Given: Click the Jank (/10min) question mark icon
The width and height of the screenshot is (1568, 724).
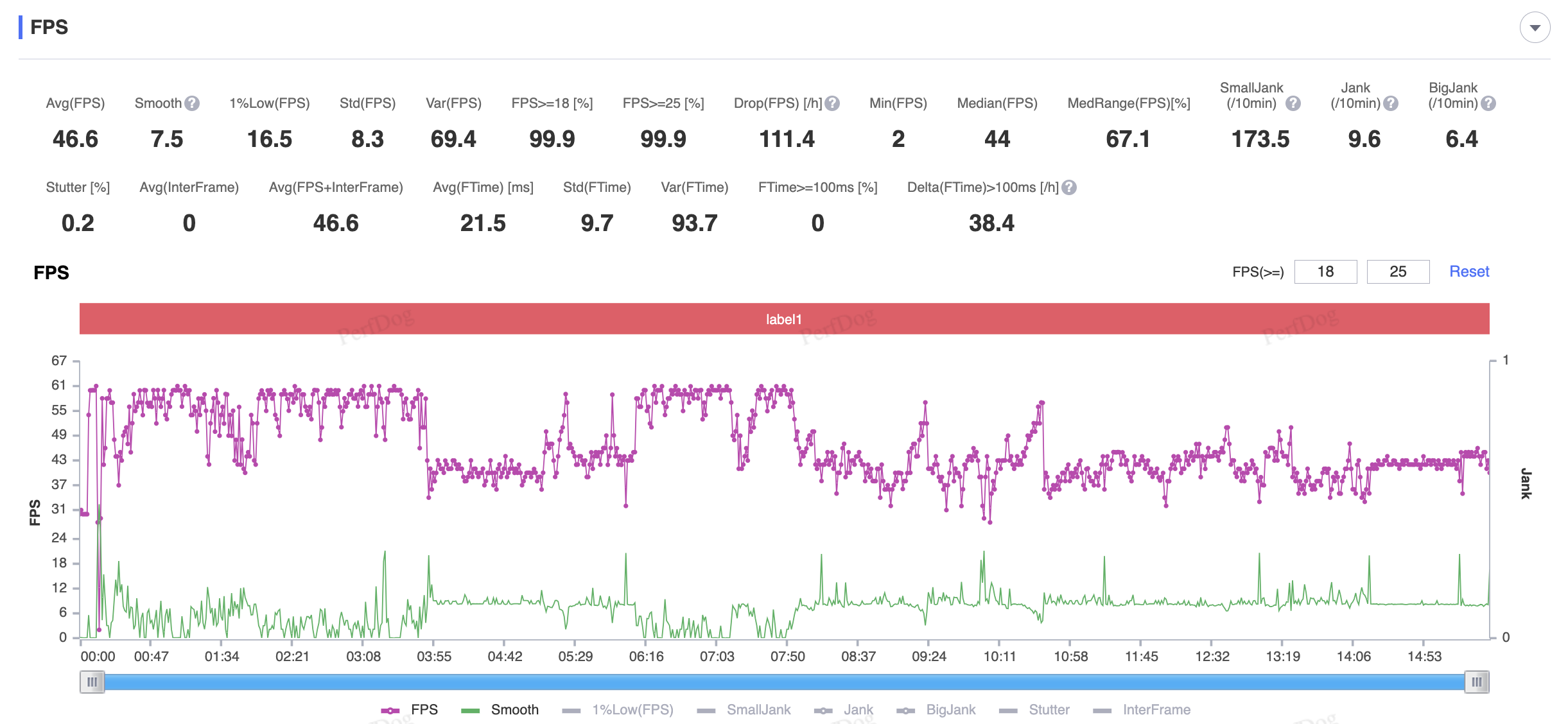Looking at the screenshot, I should pos(1391,103).
